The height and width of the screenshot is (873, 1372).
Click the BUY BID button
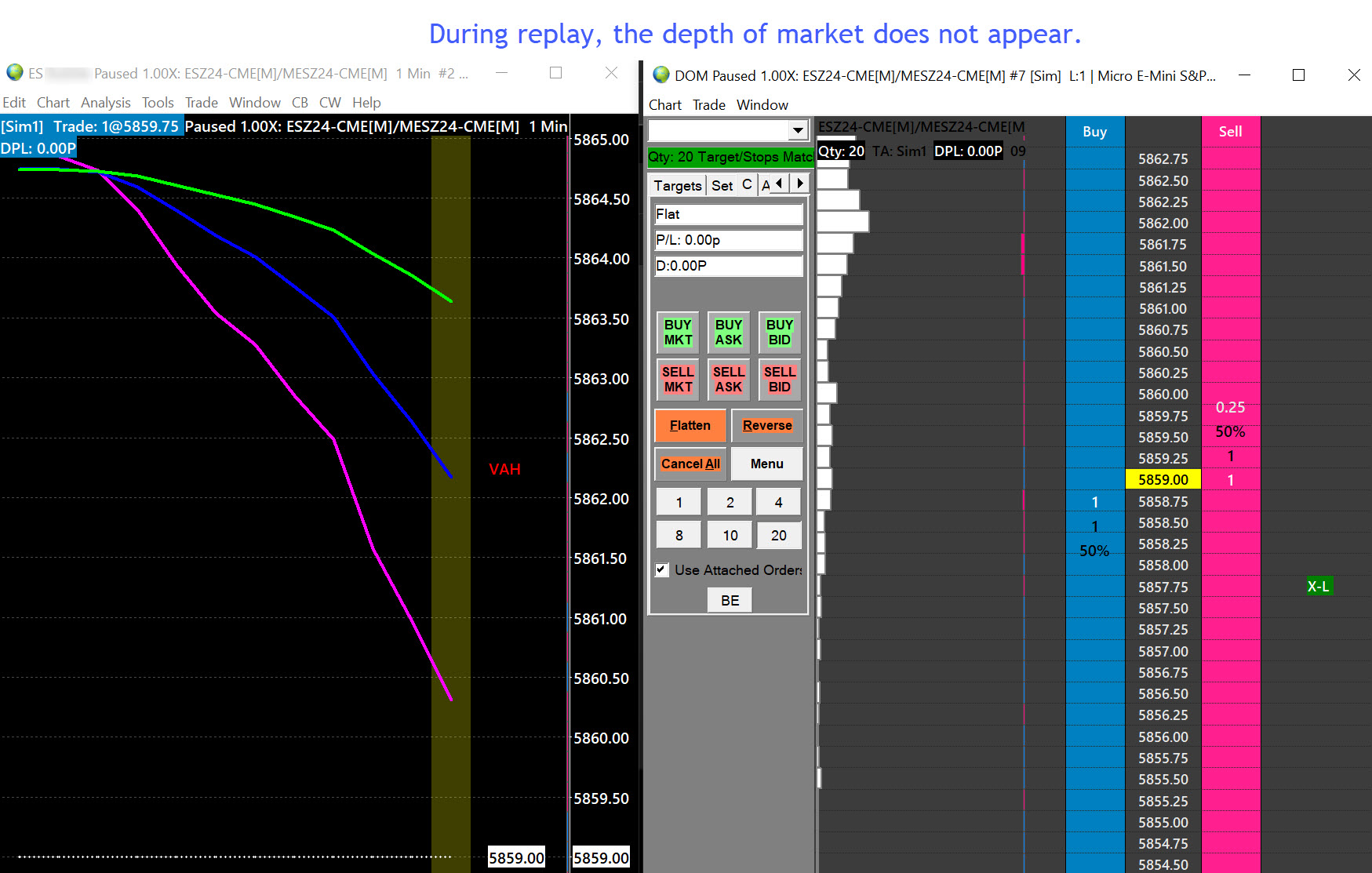click(780, 332)
